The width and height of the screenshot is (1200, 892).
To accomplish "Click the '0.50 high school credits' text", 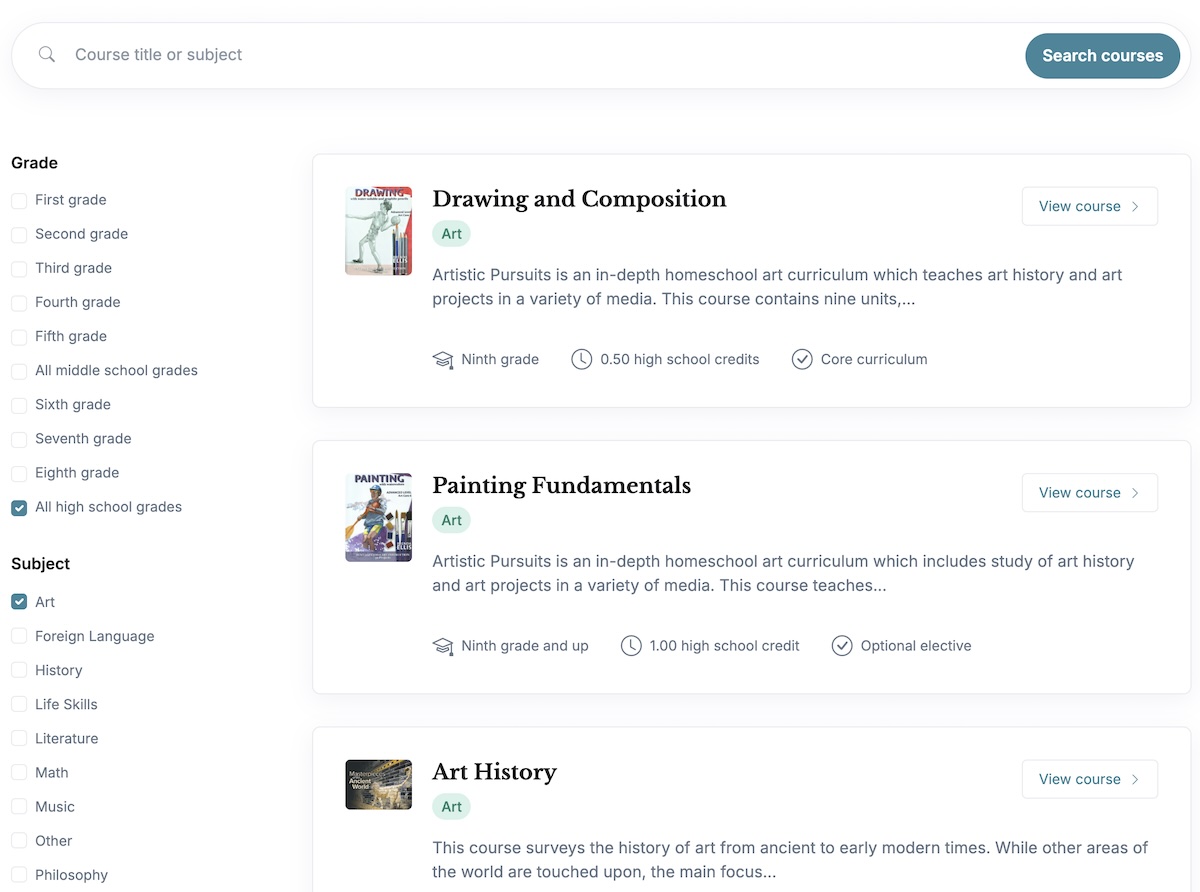I will click(x=680, y=359).
